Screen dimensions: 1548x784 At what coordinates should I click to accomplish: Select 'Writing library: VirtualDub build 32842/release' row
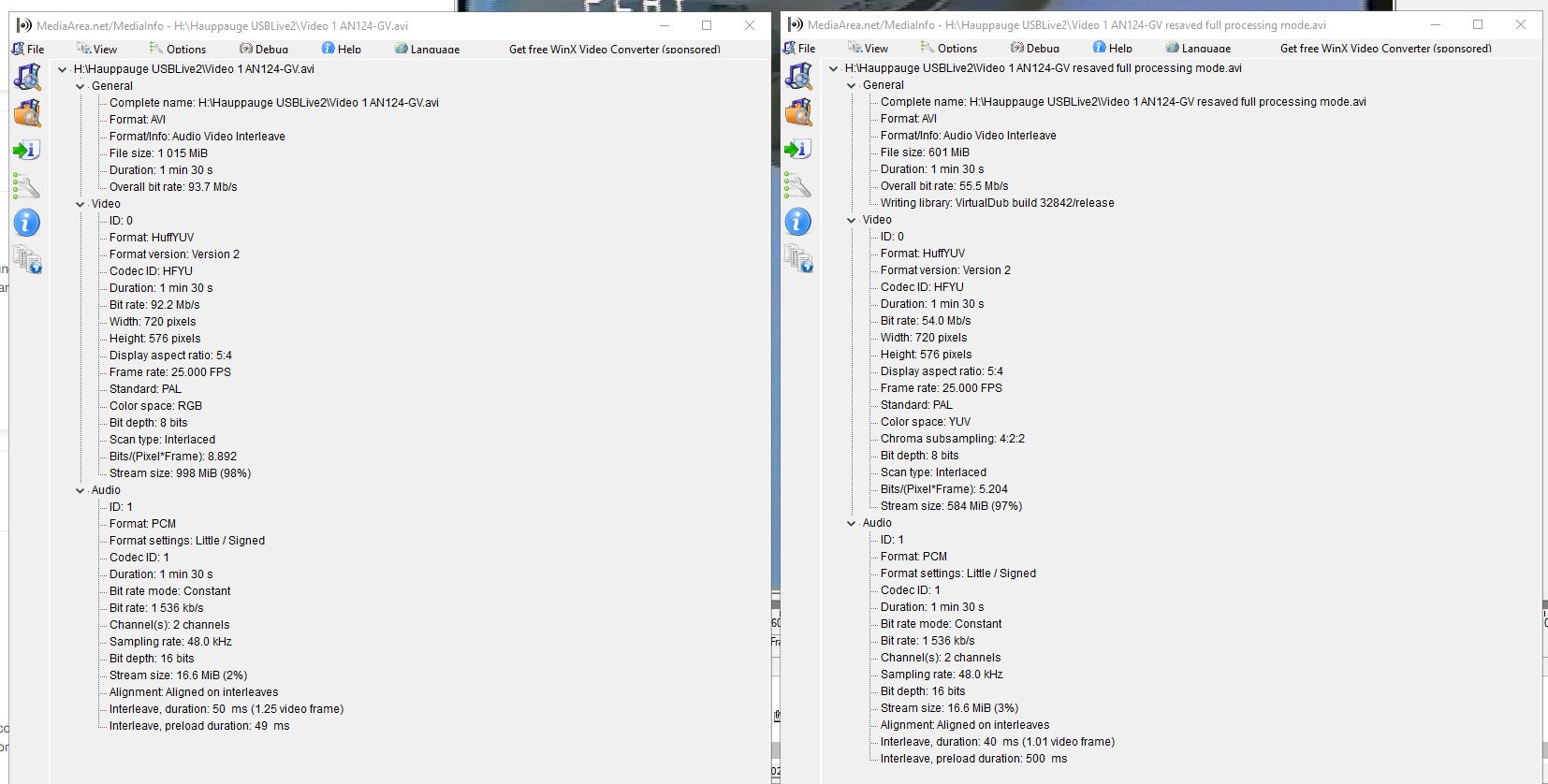click(998, 203)
